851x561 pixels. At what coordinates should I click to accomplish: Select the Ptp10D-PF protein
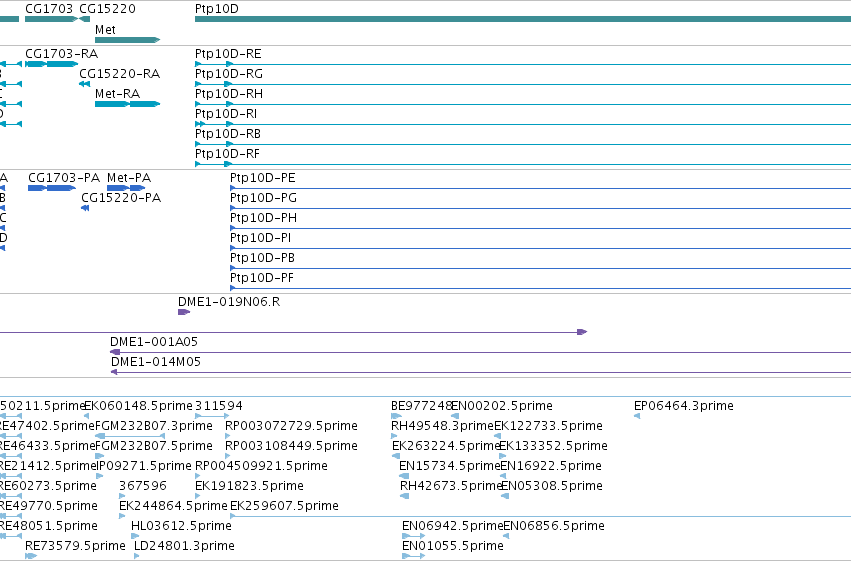[541, 288]
